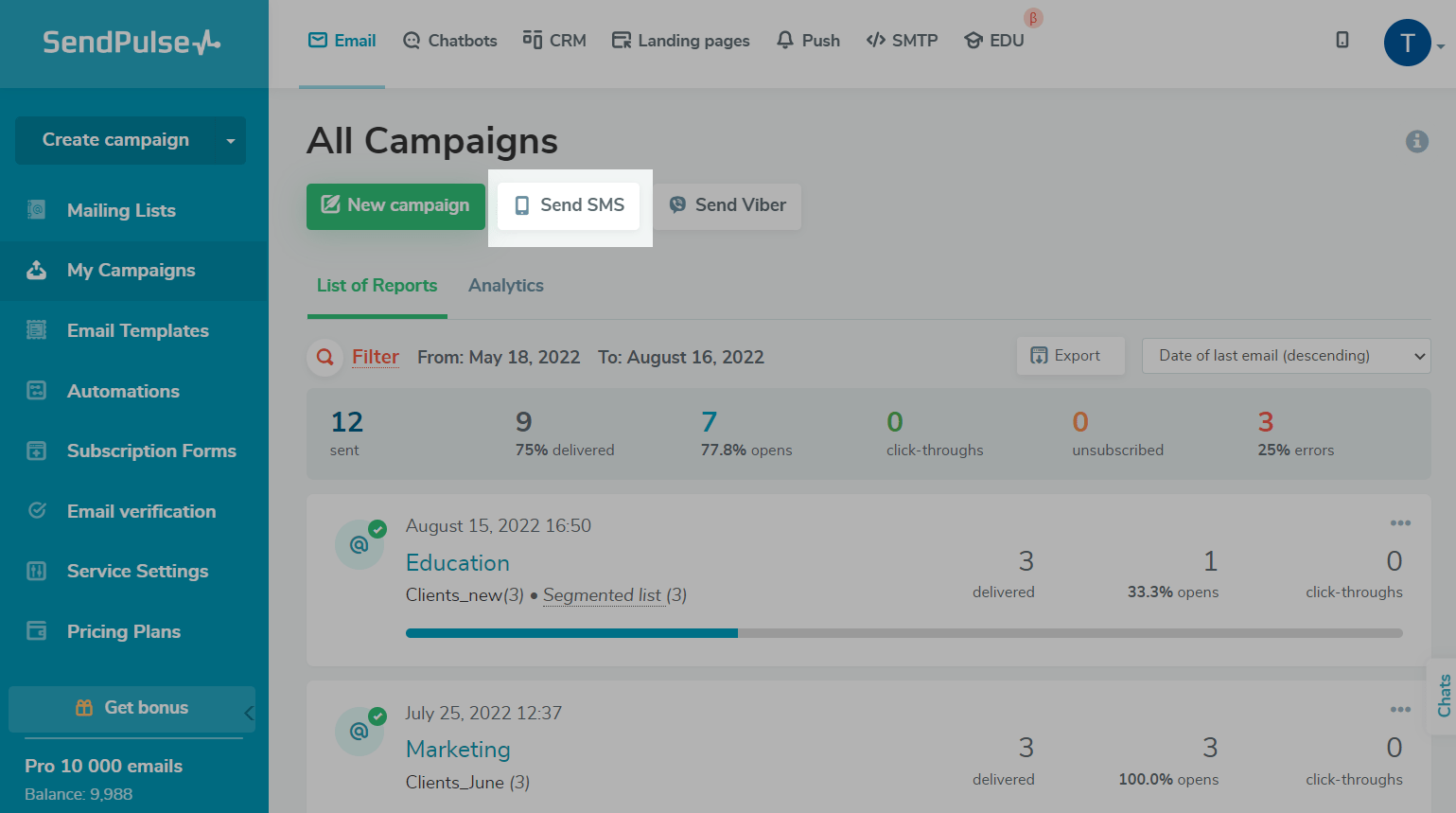Click the 12 sent statistic
This screenshot has width=1456, height=813.
[347, 433]
